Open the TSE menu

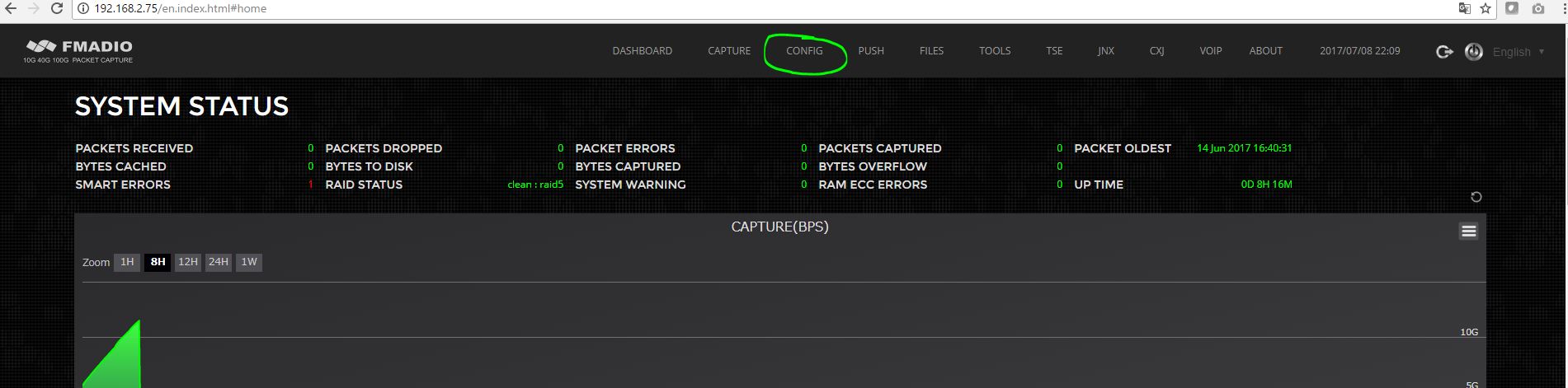point(1054,51)
